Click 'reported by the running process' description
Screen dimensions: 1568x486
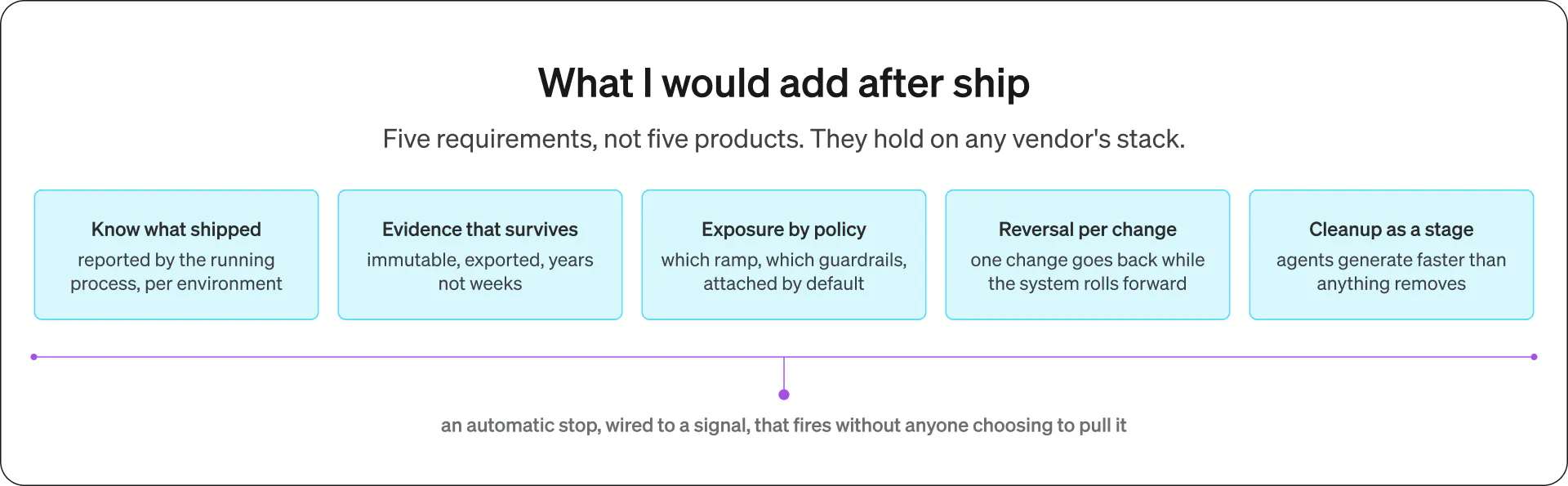(x=176, y=272)
